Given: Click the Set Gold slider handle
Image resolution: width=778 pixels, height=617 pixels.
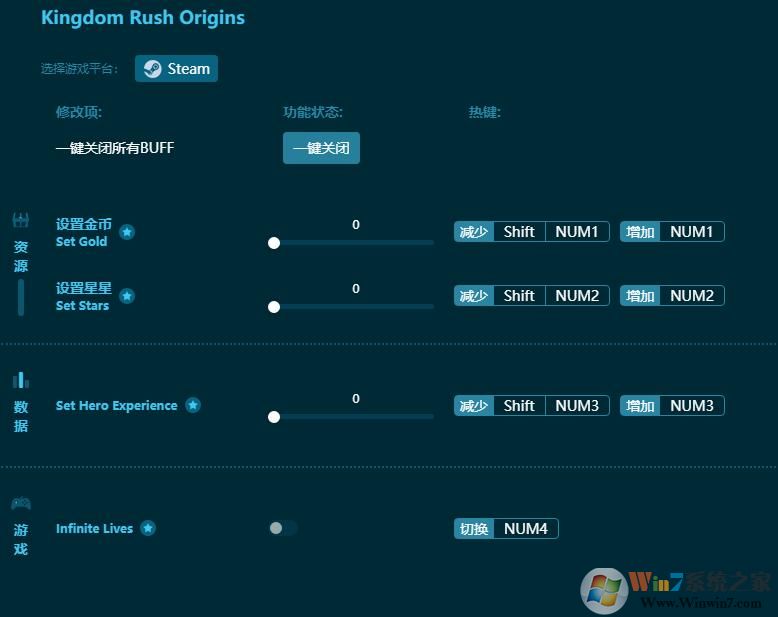Looking at the screenshot, I should point(274,243).
